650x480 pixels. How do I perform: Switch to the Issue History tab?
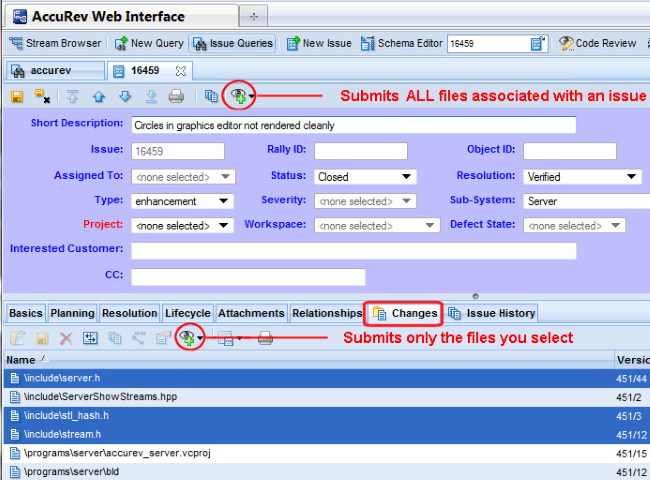point(493,313)
